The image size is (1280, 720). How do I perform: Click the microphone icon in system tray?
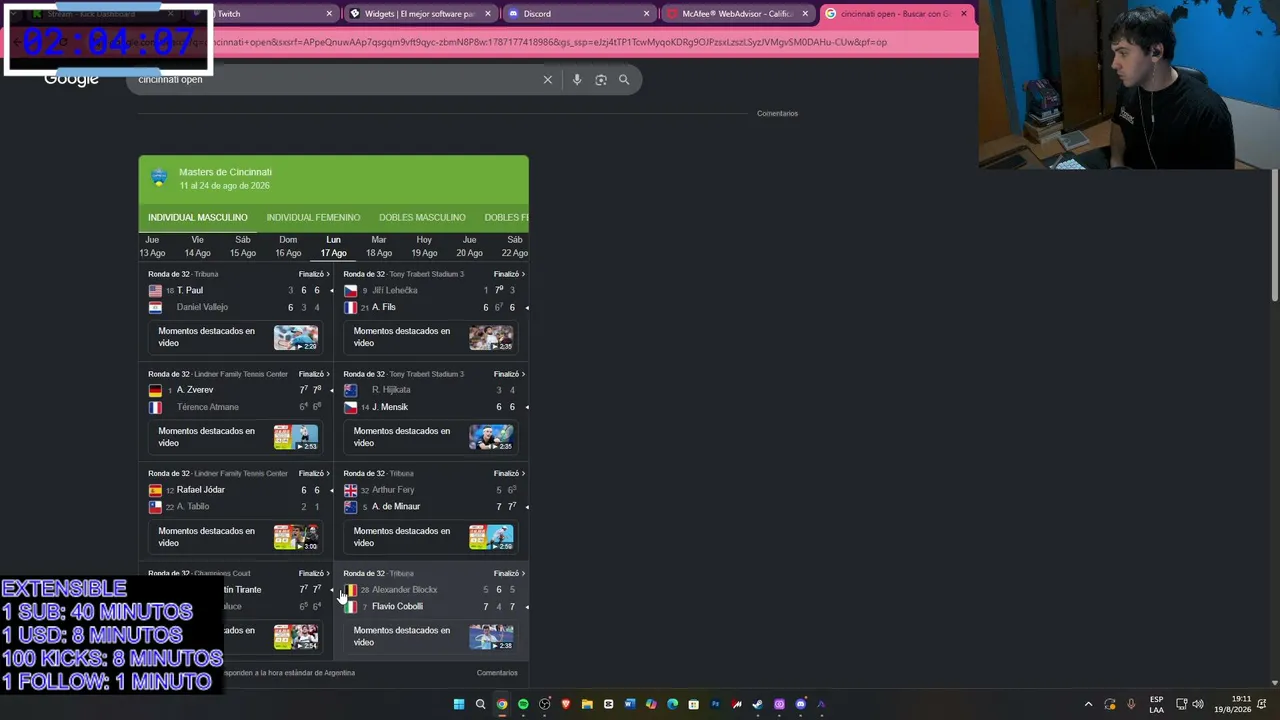1131,704
